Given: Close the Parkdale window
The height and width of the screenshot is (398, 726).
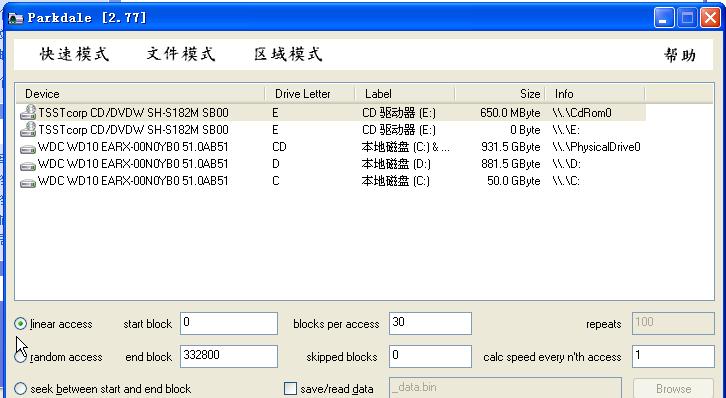Looking at the screenshot, I should tap(710, 18).
